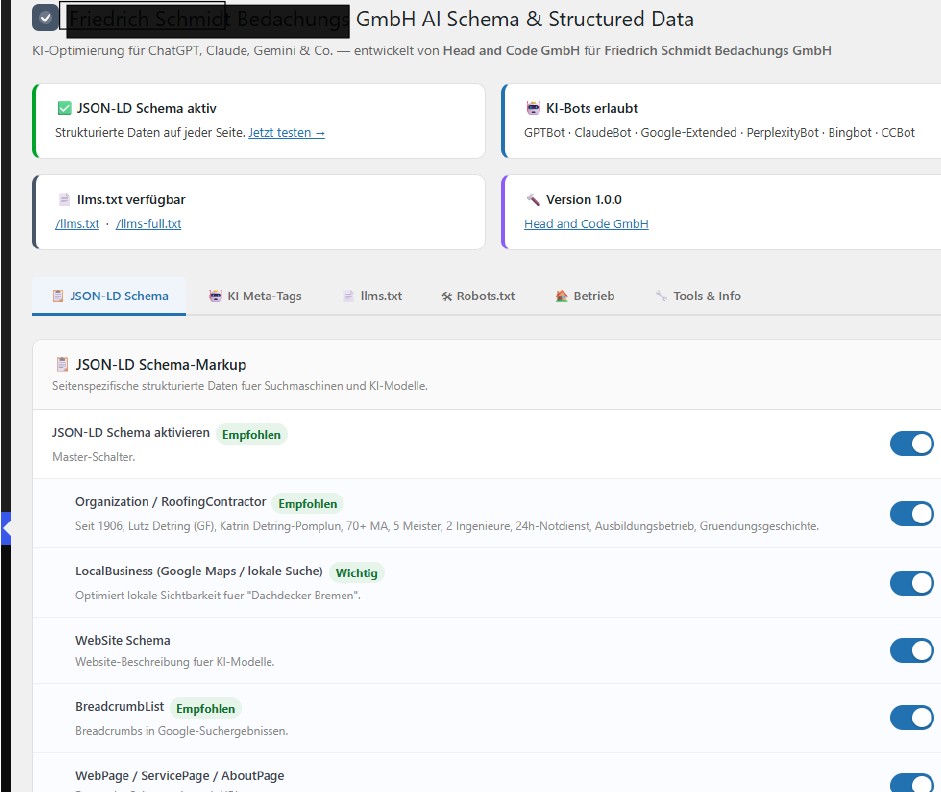Image resolution: width=941 pixels, height=792 pixels.
Task: Click the Empfohlen badge next to JSON-LD Schema aktivieren
Action: [x=251, y=434]
